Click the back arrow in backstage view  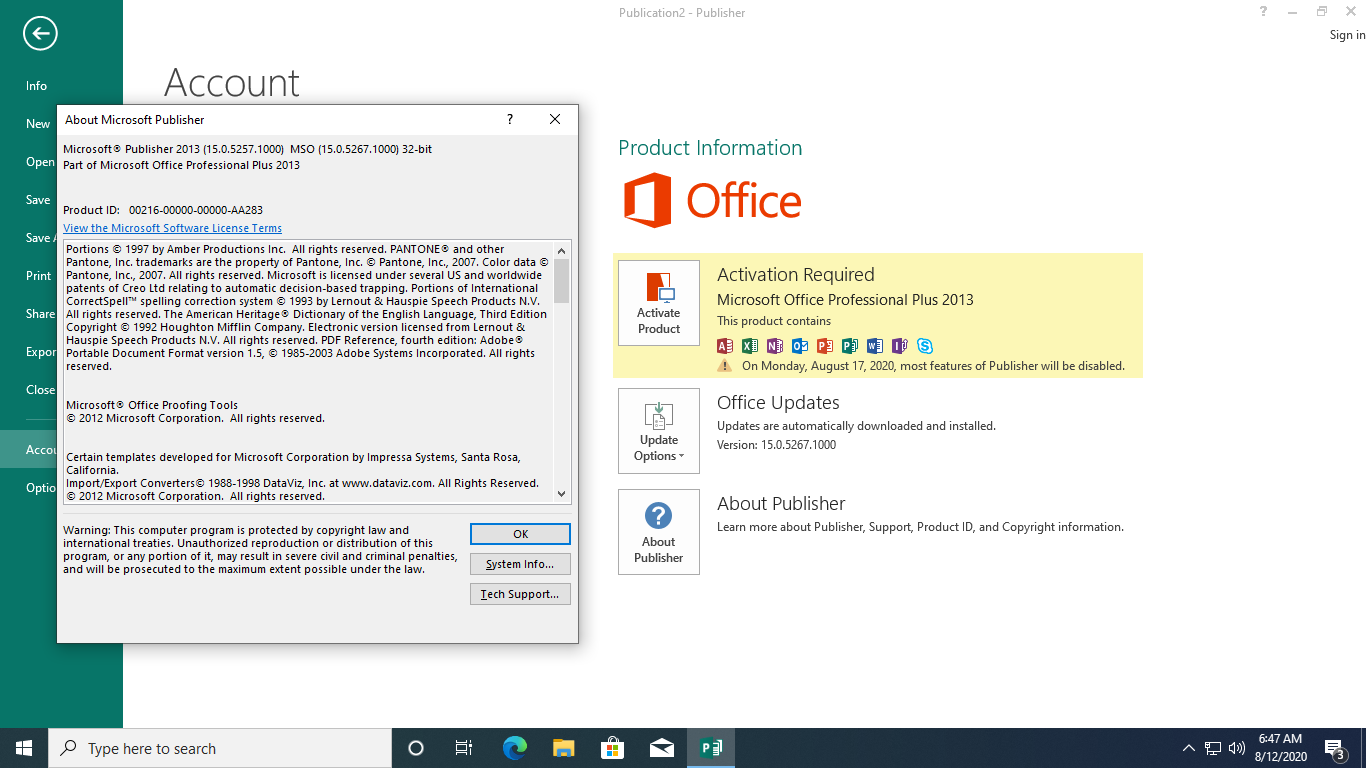tap(40, 34)
